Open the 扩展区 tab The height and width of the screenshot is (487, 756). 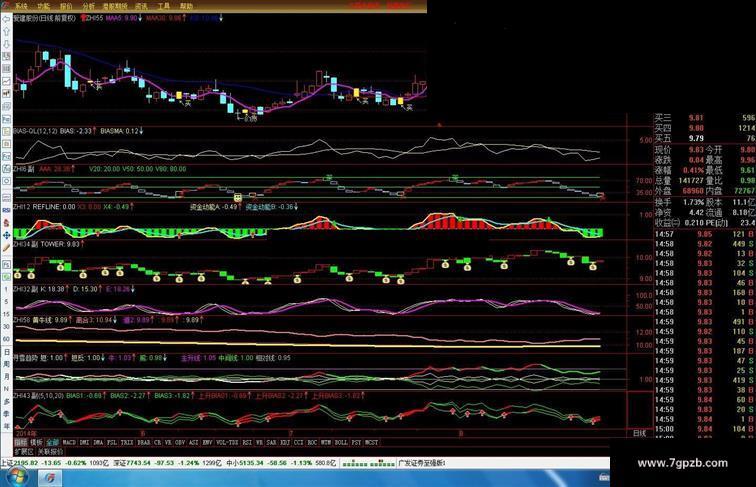[x=24, y=452]
